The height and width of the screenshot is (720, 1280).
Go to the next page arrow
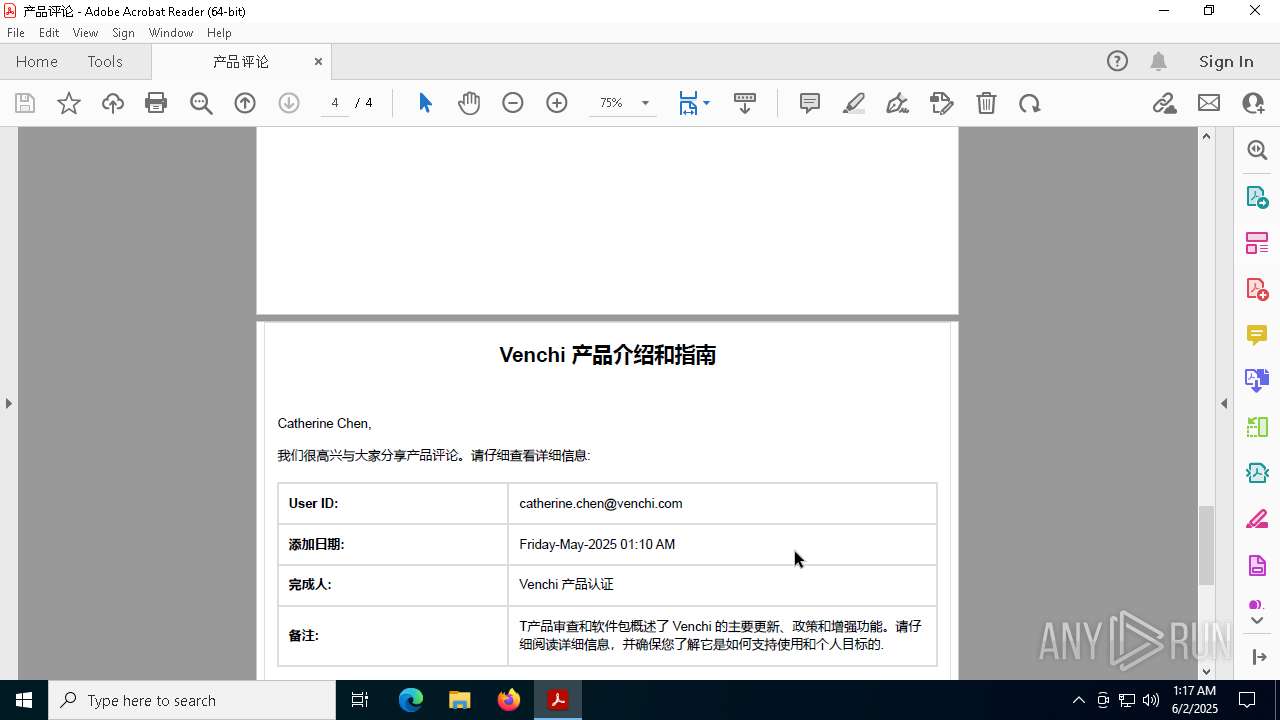[289, 103]
